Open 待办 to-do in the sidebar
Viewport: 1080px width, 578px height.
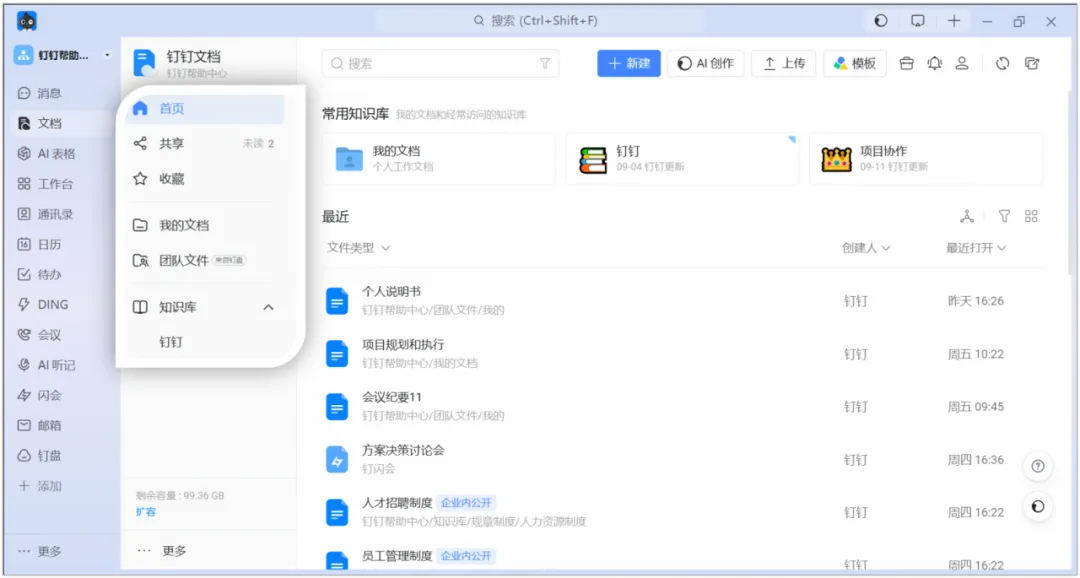coord(40,274)
